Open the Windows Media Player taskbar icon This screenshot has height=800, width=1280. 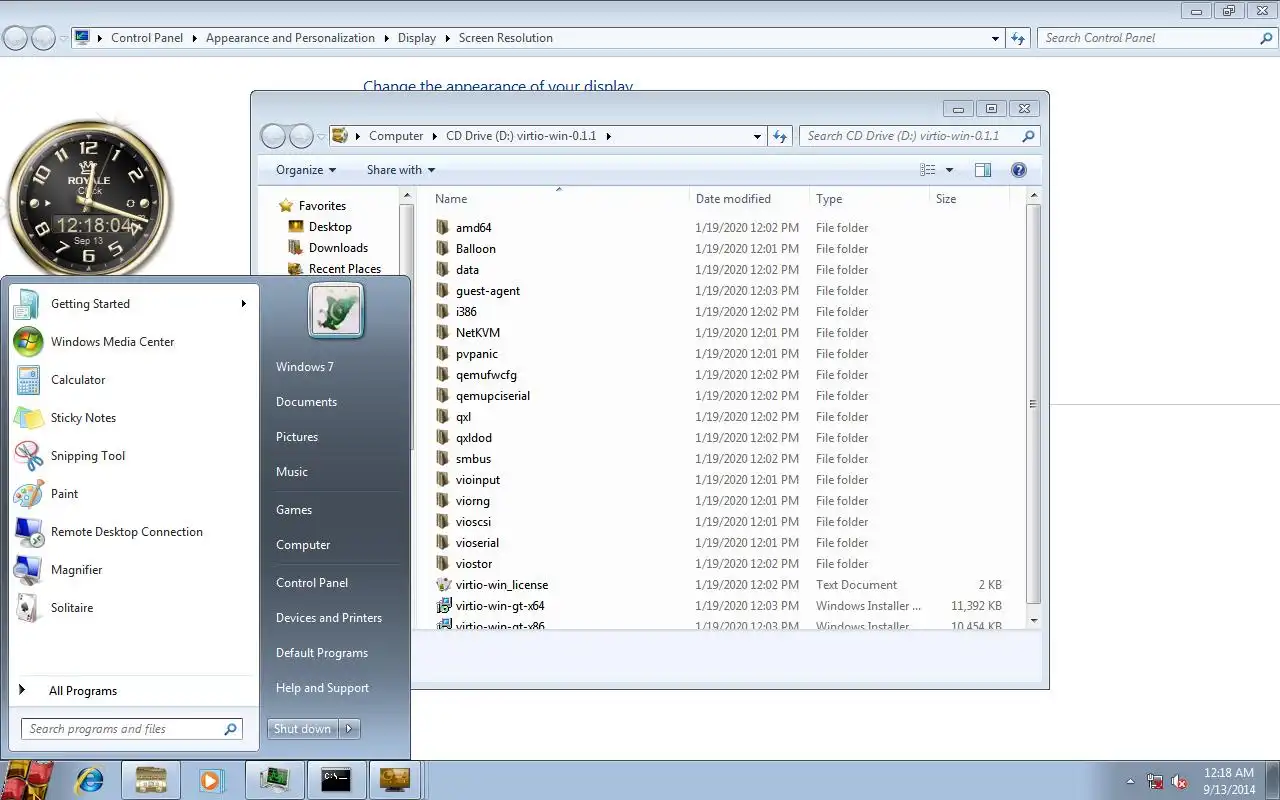pyautogui.click(x=211, y=780)
